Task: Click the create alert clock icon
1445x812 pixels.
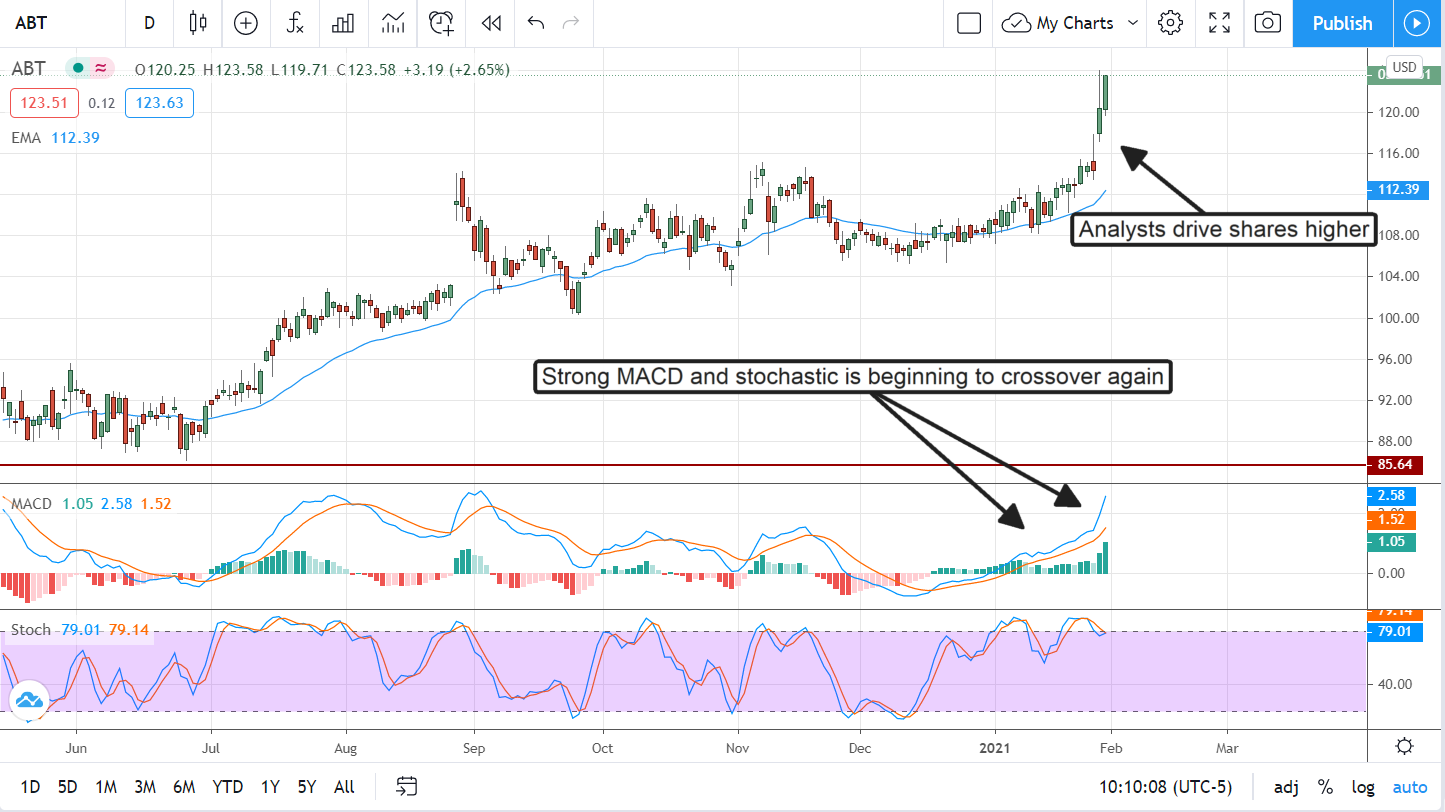Action: [441, 23]
